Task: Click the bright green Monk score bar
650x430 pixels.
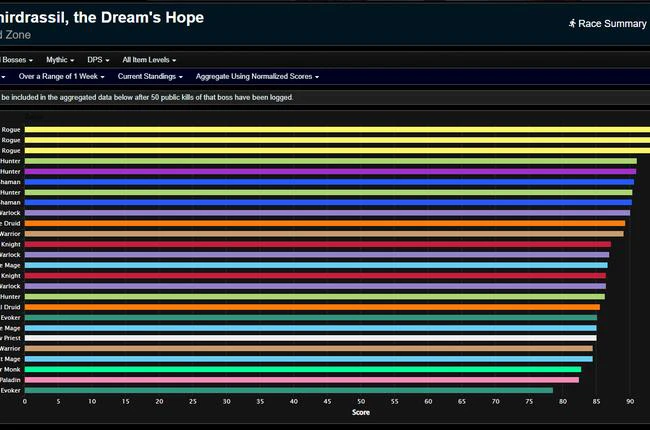Action: pos(303,369)
